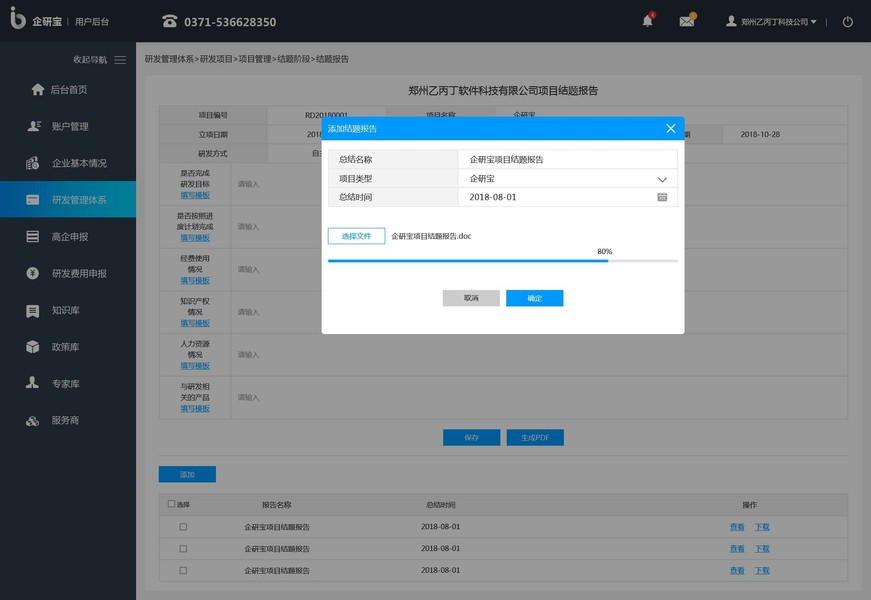Open 研发费用申报 menu item
Screen dimensions: 871x600
[68, 273]
